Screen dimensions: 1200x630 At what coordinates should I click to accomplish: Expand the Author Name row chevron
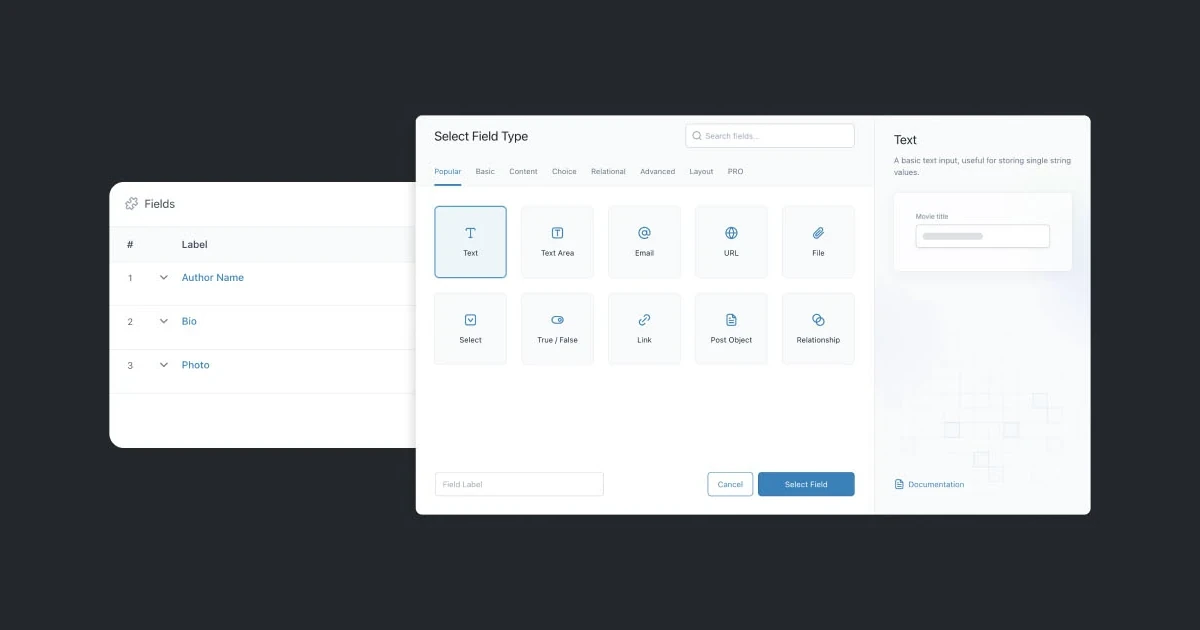pyautogui.click(x=164, y=278)
